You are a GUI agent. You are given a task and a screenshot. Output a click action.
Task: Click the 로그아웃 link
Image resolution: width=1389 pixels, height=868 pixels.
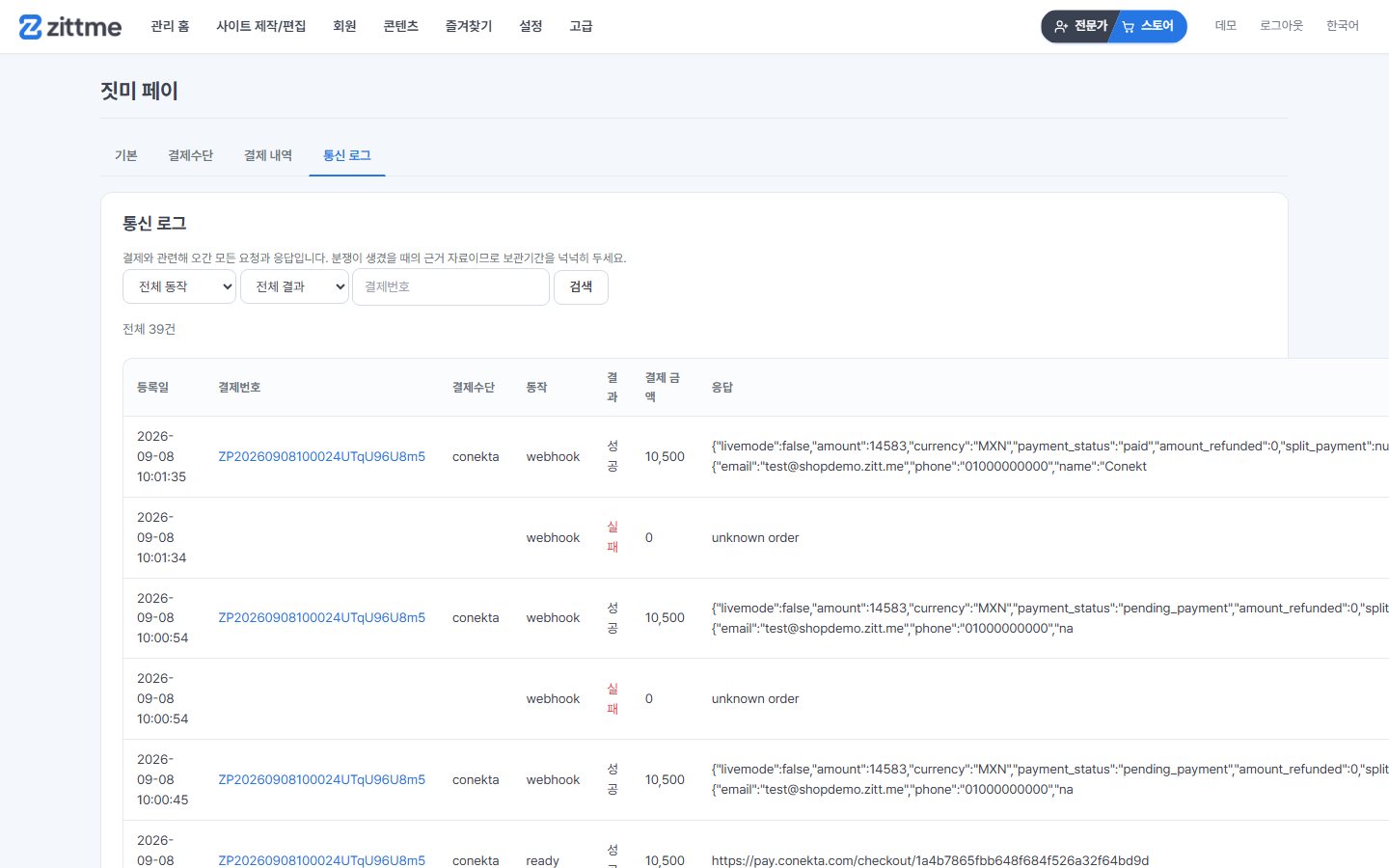(1281, 26)
